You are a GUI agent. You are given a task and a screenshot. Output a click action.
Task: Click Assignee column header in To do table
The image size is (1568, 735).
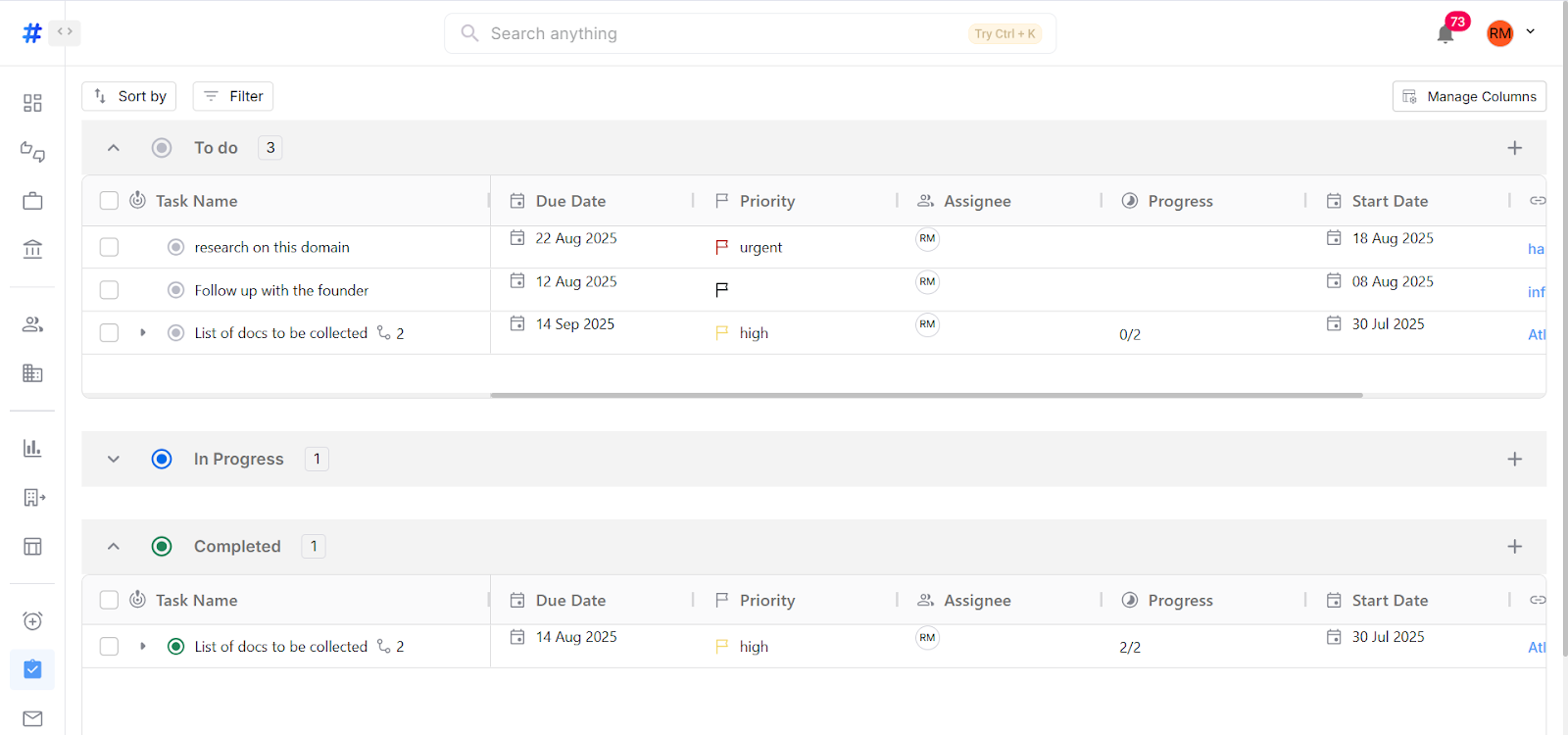pos(977,201)
